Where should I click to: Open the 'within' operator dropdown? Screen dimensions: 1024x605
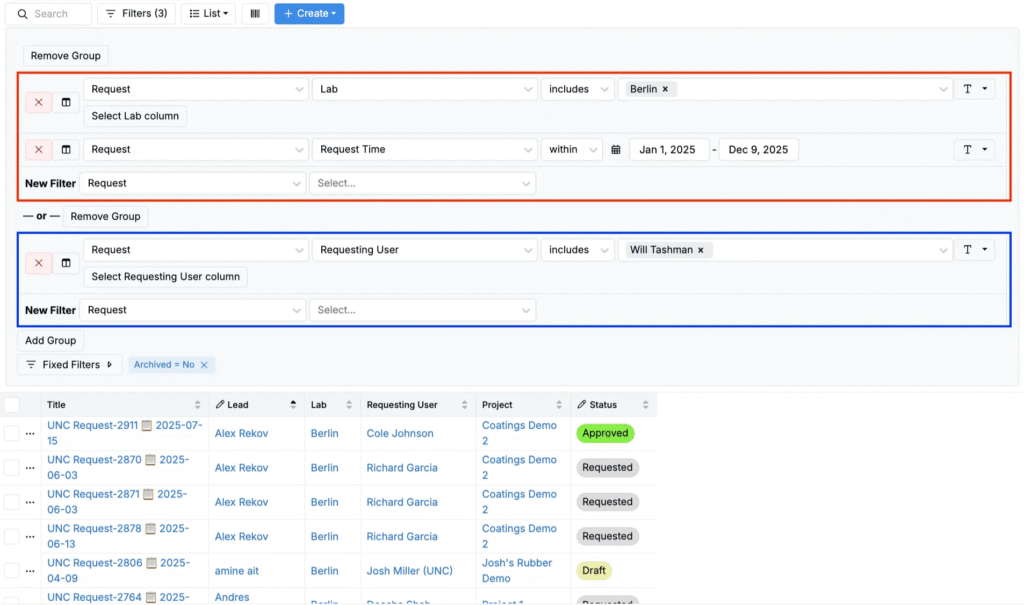pos(572,150)
